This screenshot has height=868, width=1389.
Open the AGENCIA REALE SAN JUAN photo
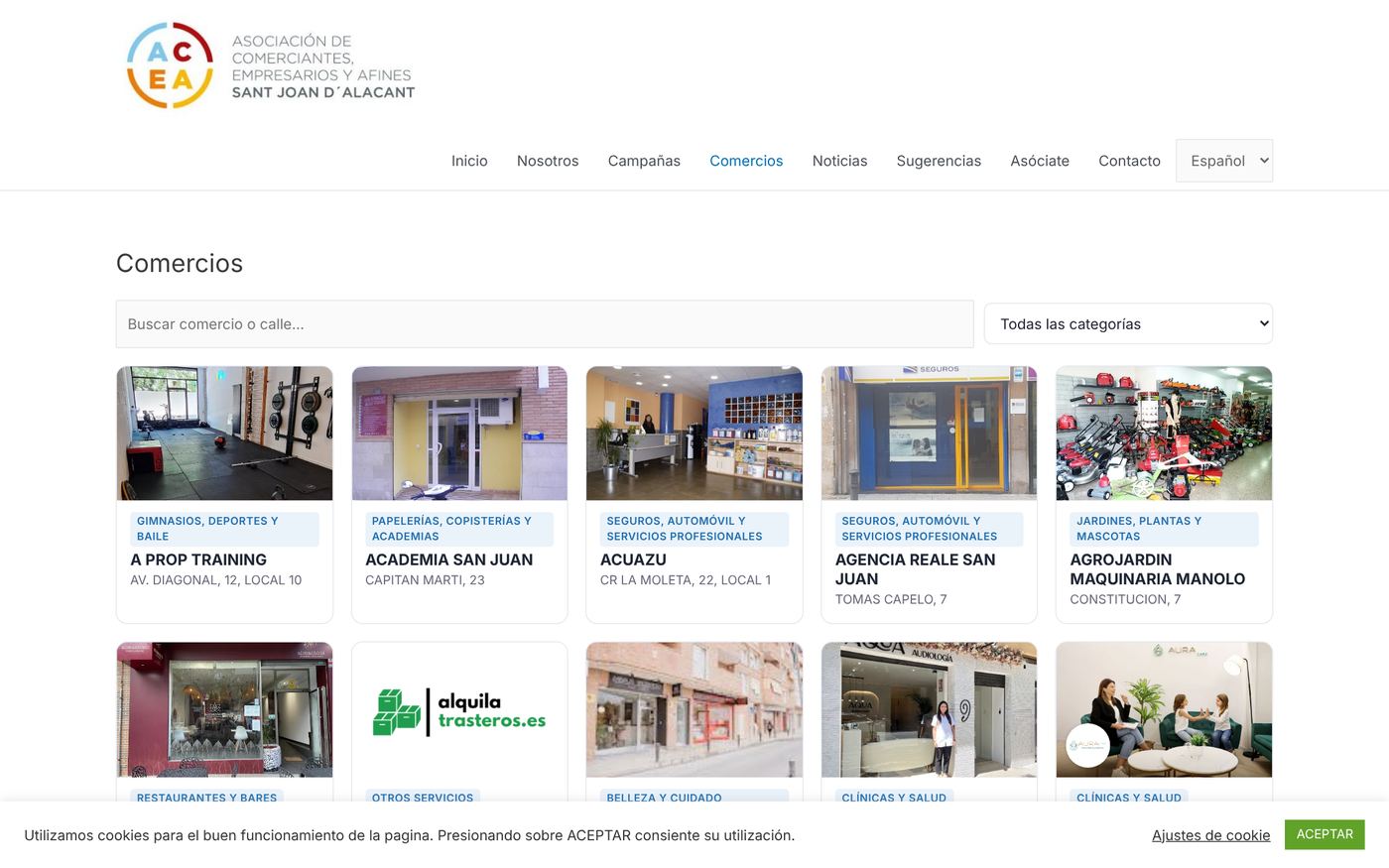click(x=929, y=434)
